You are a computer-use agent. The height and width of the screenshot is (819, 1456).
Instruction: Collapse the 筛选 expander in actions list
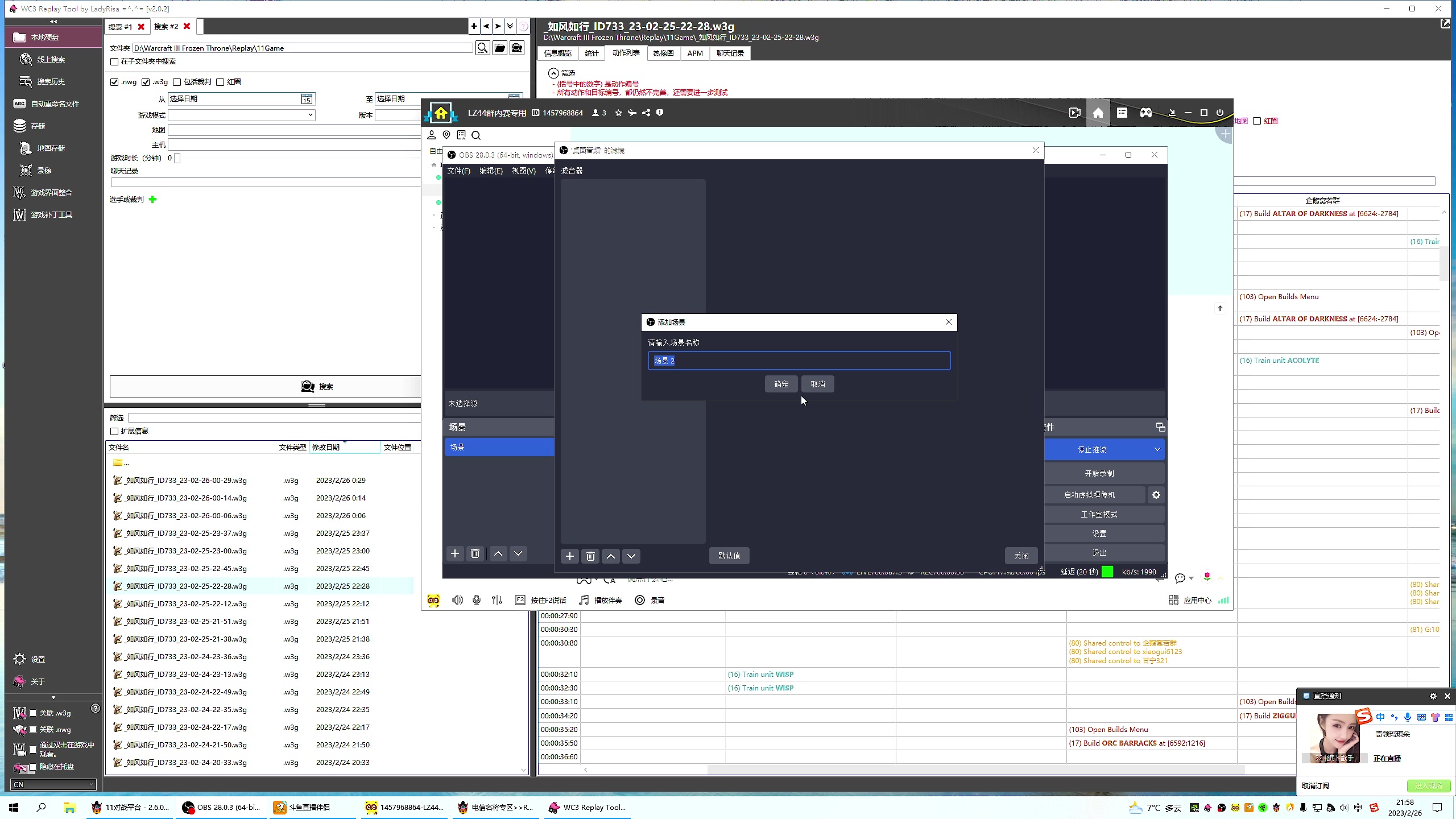click(x=553, y=73)
